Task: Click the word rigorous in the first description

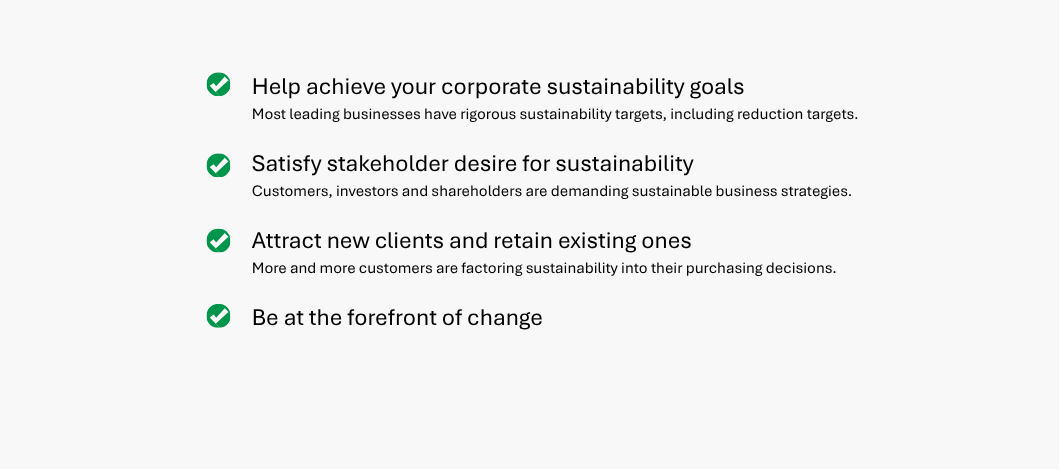Action: click(x=487, y=115)
